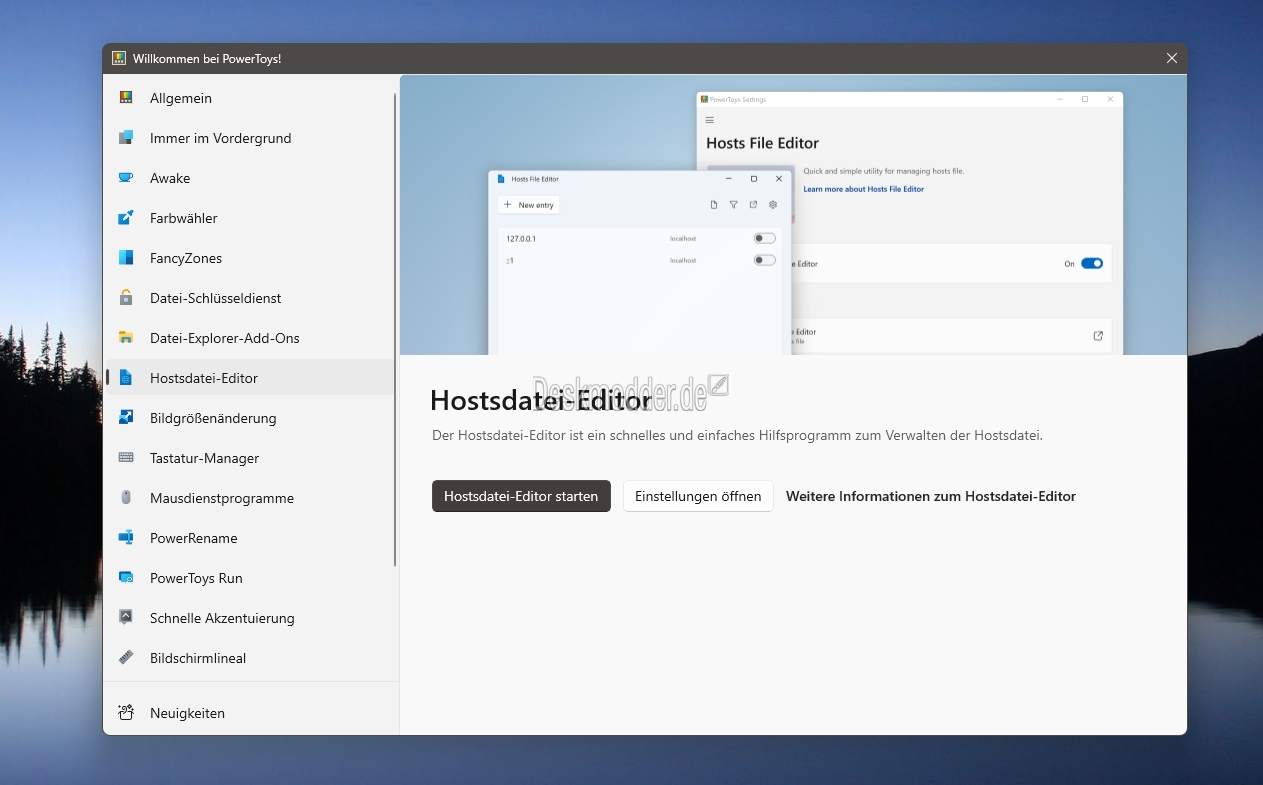Select the Datei-Schlüsseldienst padlock icon

pos(126,298)
